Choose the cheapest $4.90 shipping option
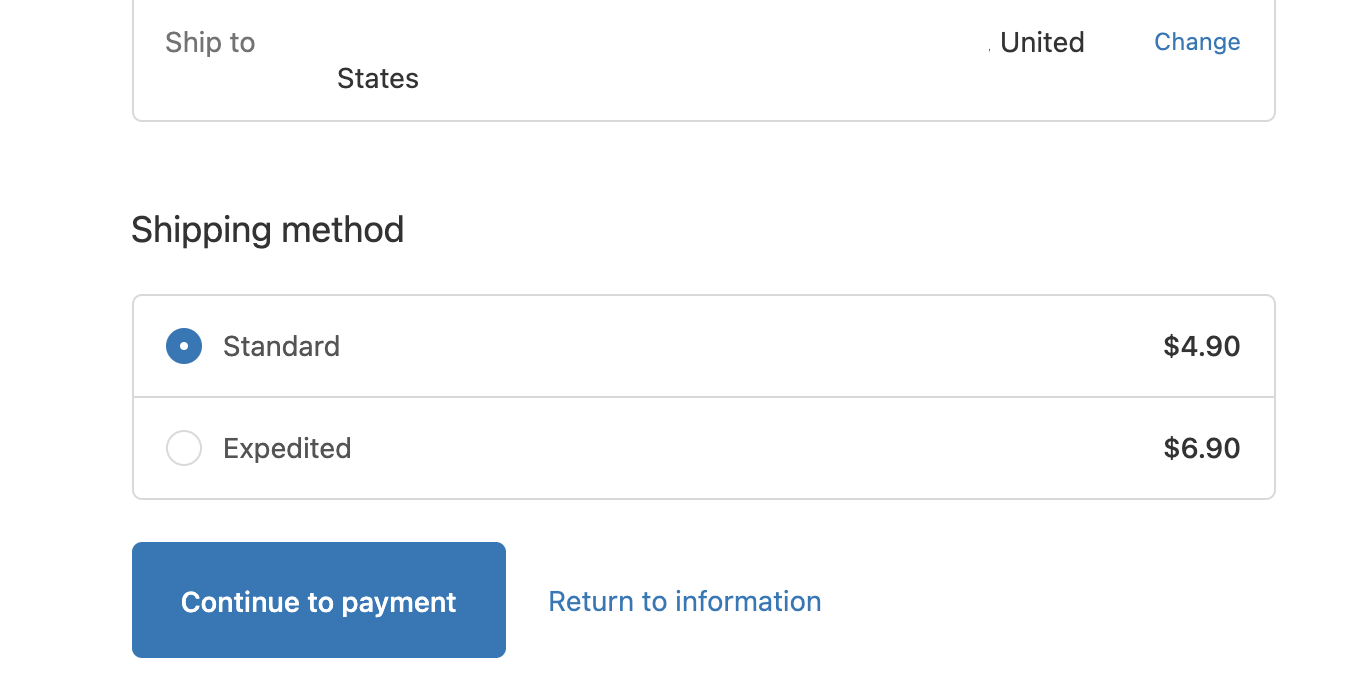This screenshot has height=696, width=1348. 704,346
